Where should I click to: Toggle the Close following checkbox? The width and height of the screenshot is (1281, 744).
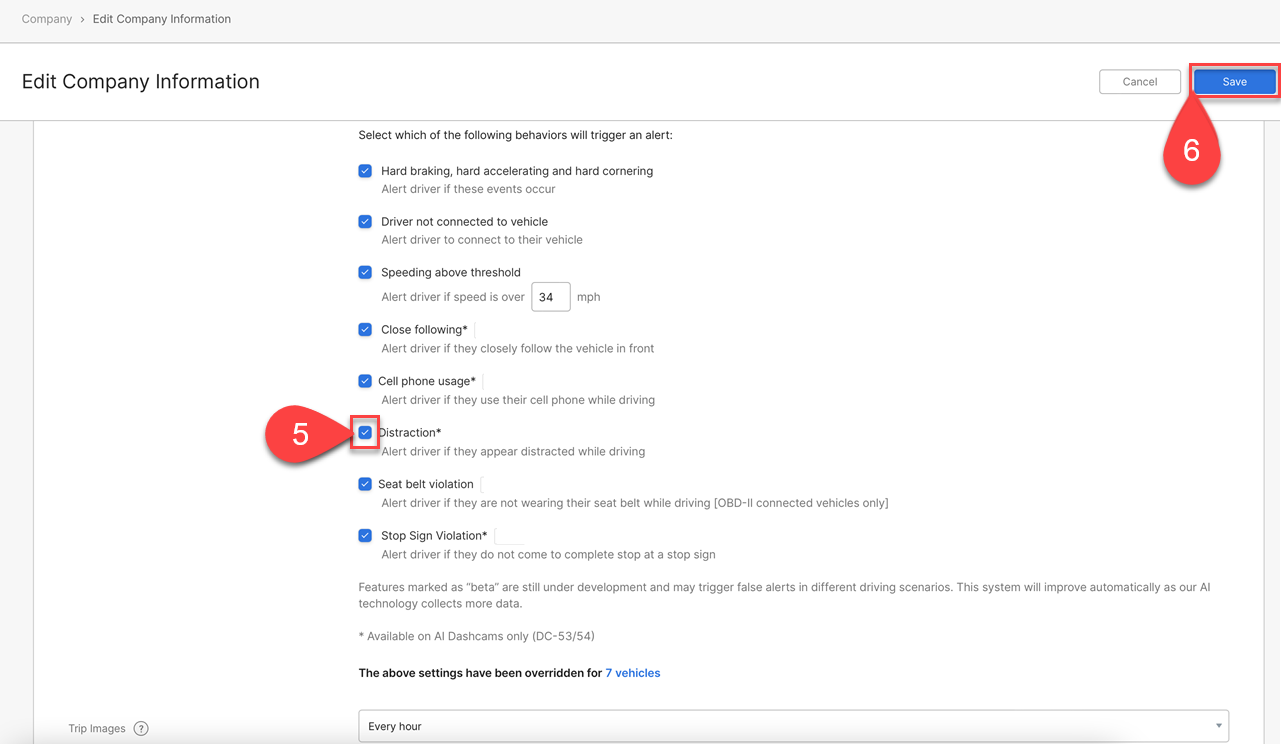click(365, 329)
